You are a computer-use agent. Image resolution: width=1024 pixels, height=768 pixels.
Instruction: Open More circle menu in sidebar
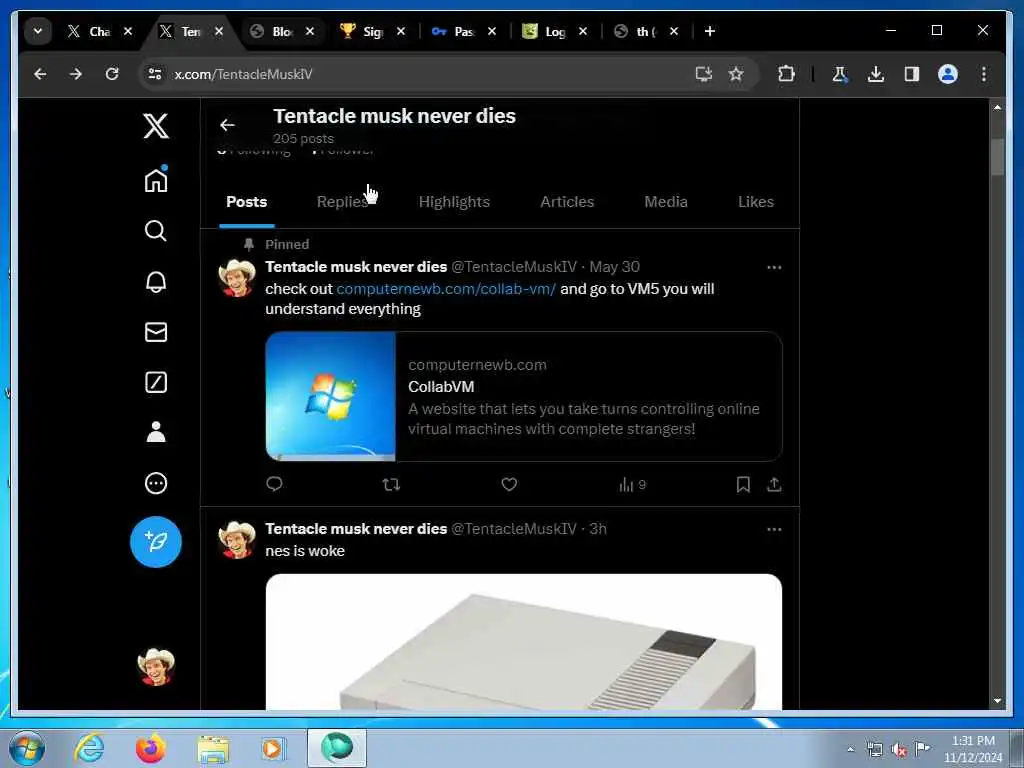(155, 483)
